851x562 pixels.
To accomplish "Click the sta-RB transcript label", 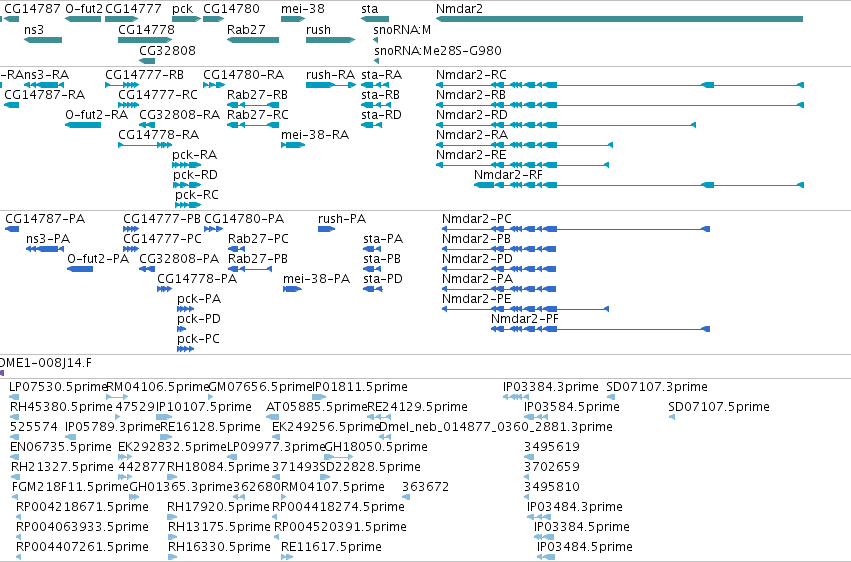I will (x=380, y=95).
